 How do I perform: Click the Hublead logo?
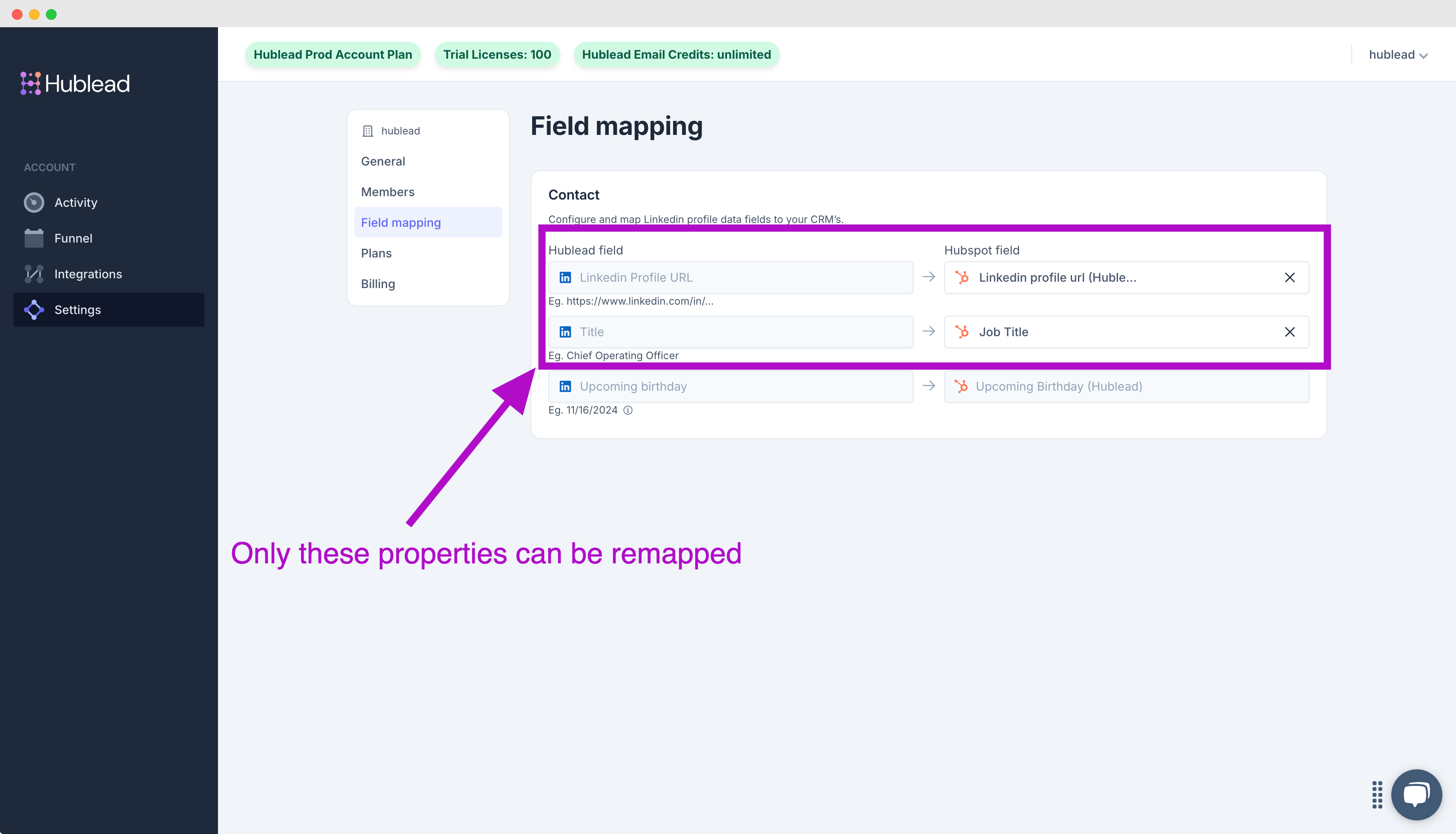[x=75, y=84]
